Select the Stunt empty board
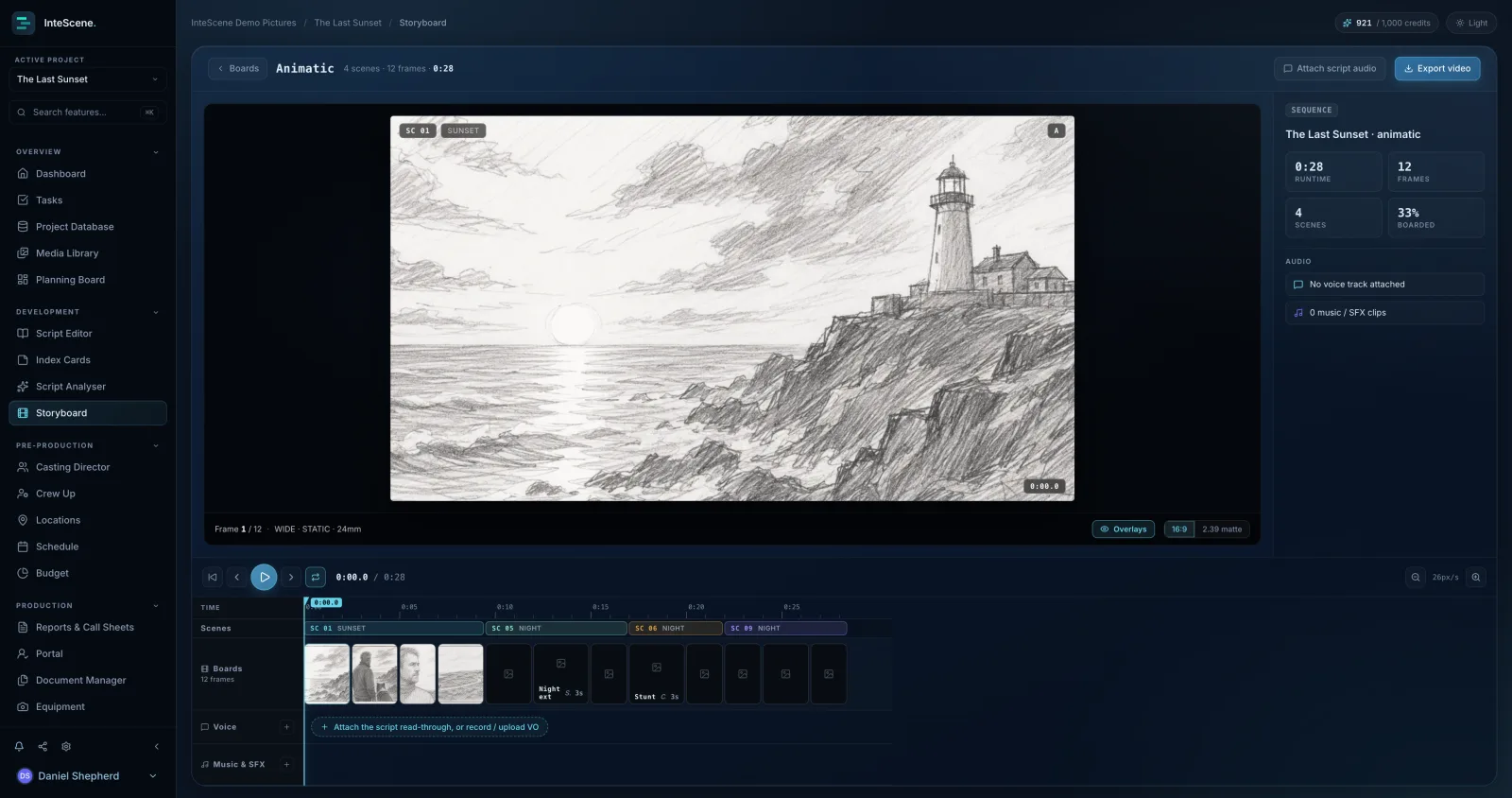This screenshot has width=1512, height=798. pyautogui.click(x=657, y=674)
